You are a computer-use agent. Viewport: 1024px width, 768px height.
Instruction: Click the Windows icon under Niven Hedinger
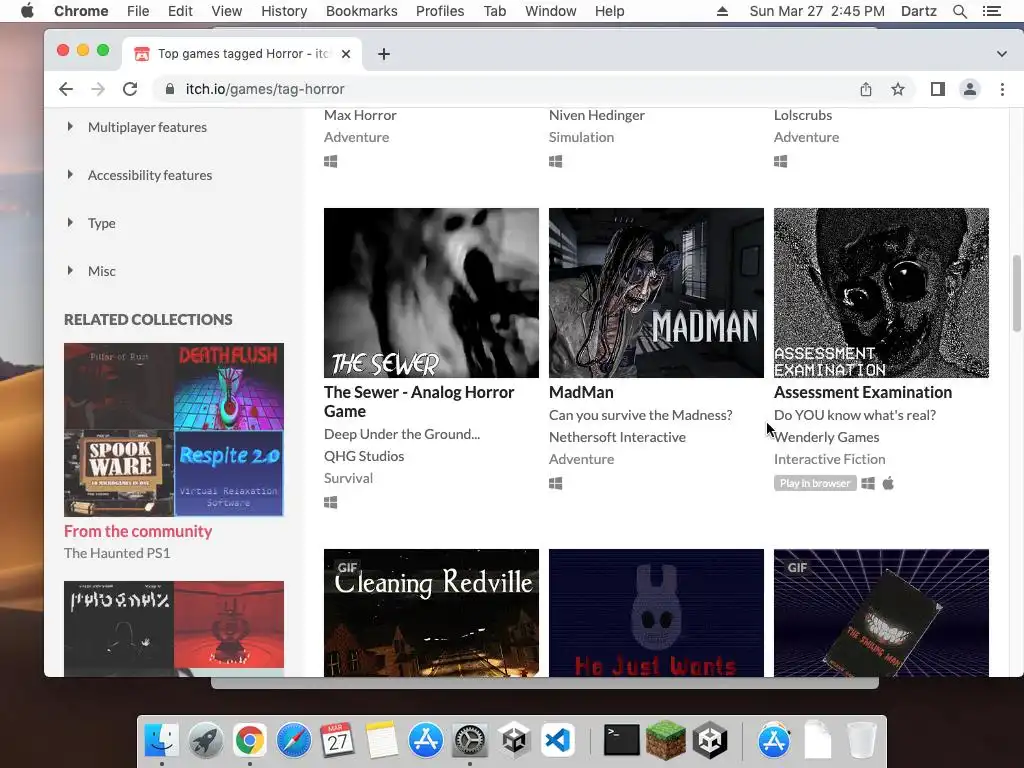556,161
